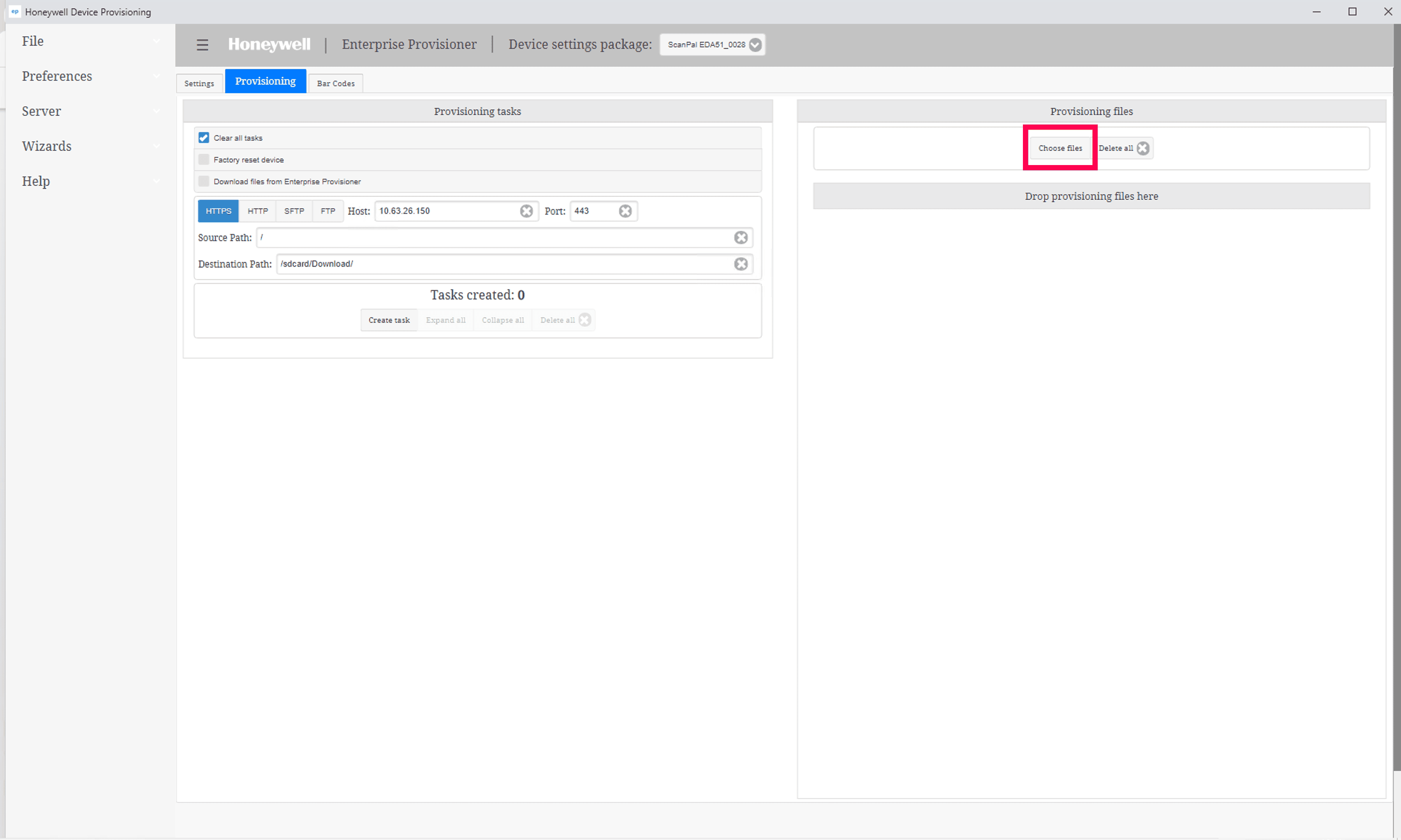Click Delete all X icon in Provisioning files
Viewport: 1401px width, 840px height.
coord(1143,148)
